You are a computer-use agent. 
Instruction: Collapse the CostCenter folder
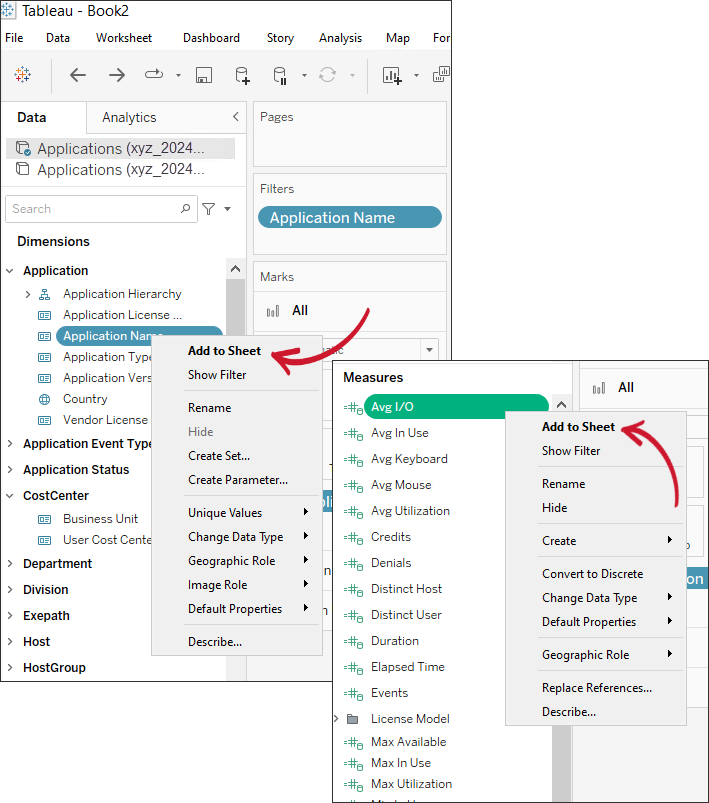[10, 495]
